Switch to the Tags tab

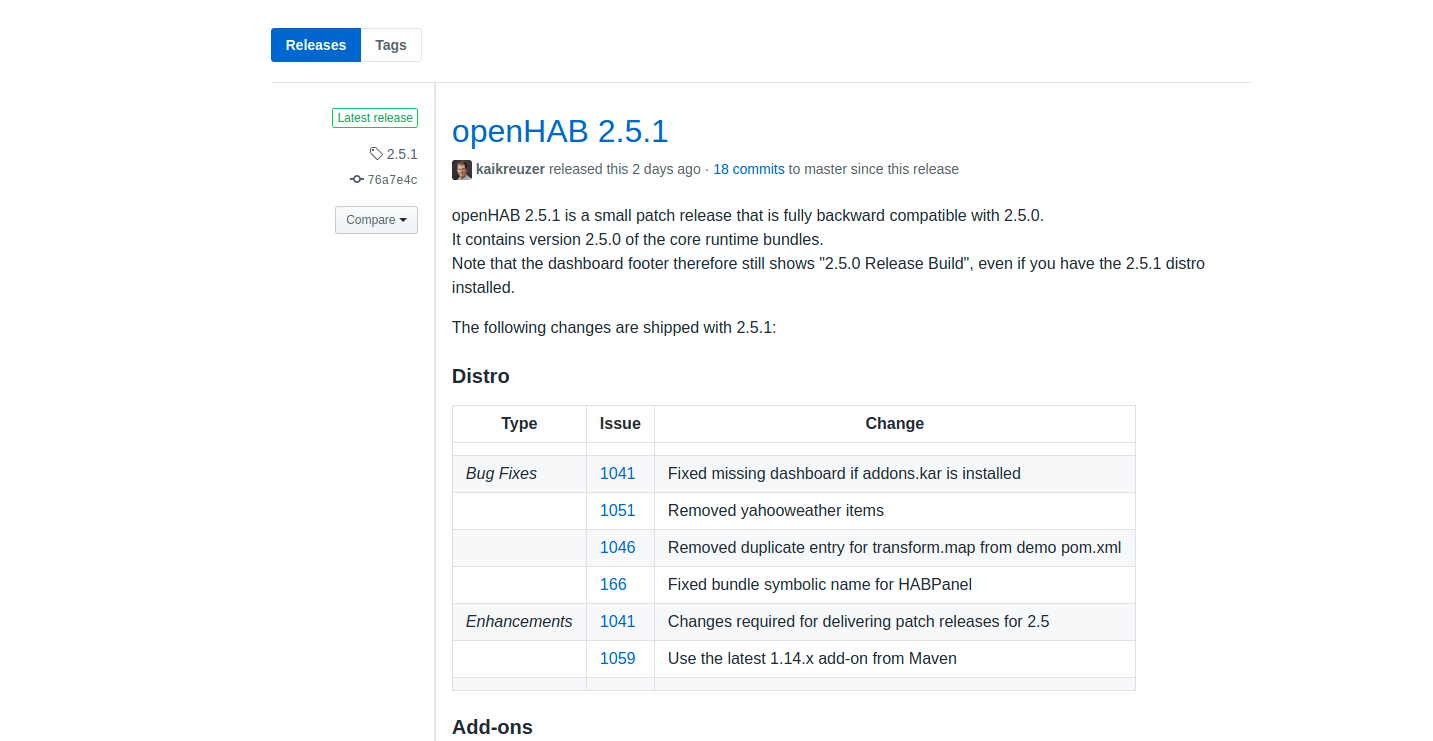390,45
